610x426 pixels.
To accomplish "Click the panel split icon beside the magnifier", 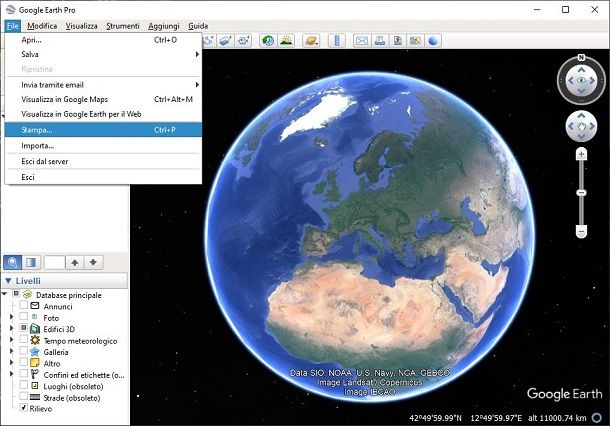I will pos(31,263).
